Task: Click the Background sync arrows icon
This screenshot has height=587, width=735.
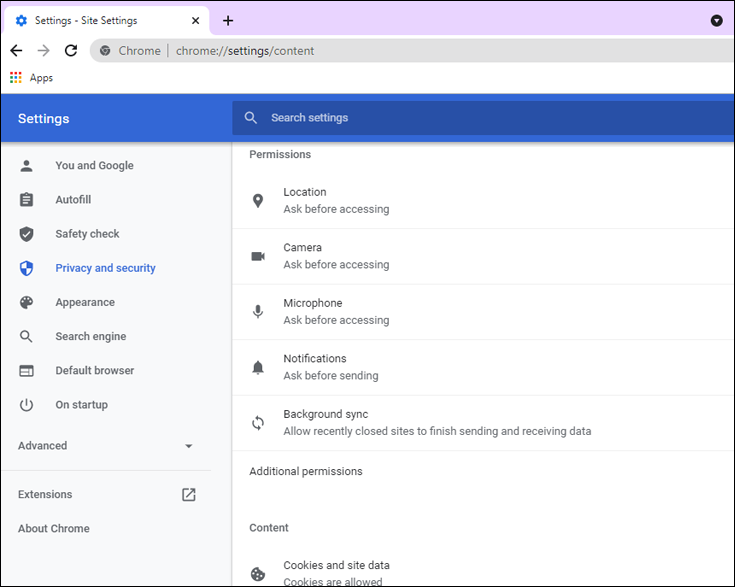Action: click(258, 423)
